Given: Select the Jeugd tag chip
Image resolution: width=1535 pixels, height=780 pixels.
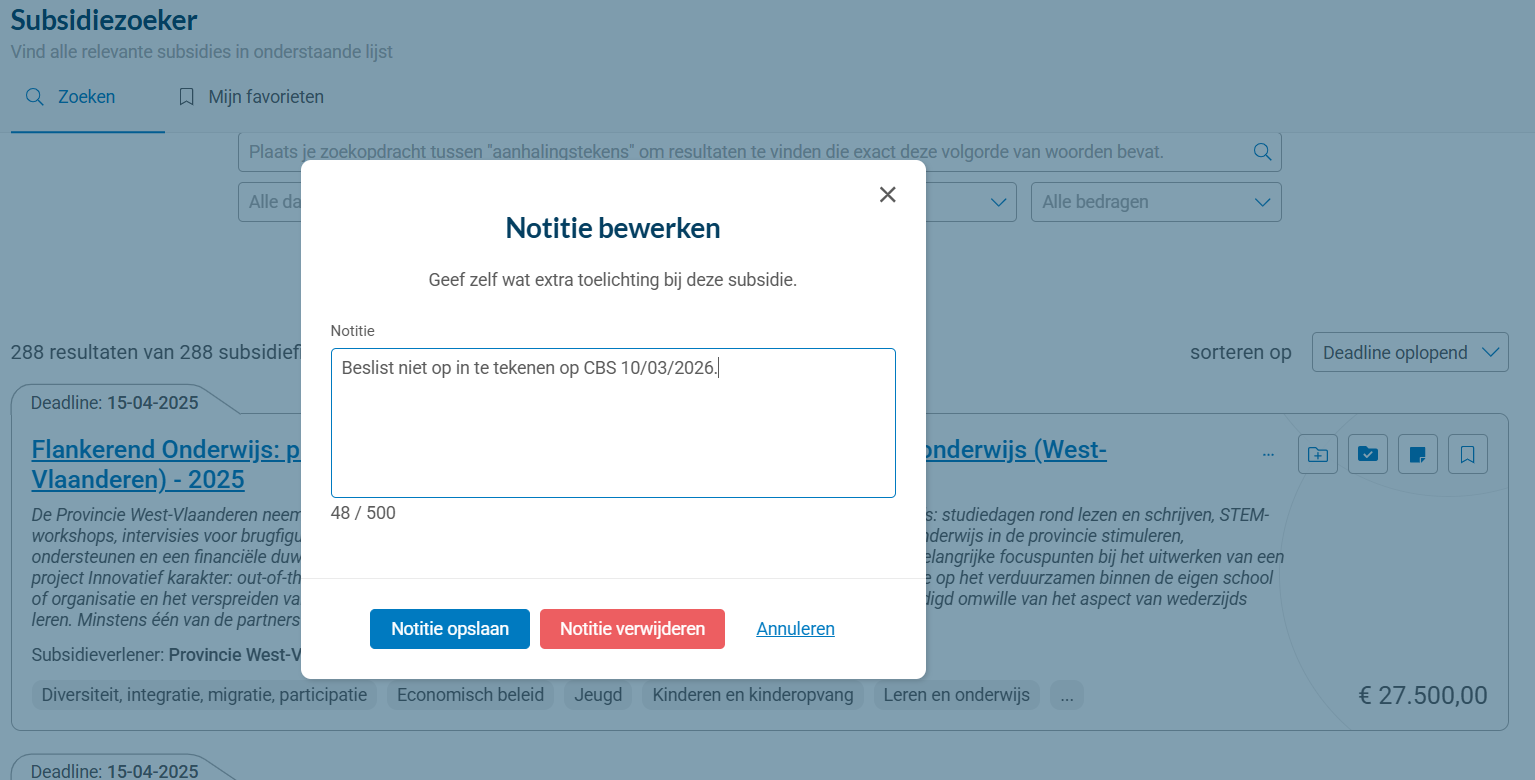Looking at the screenshot, I should pyautogui.click(x=597, y=695).
